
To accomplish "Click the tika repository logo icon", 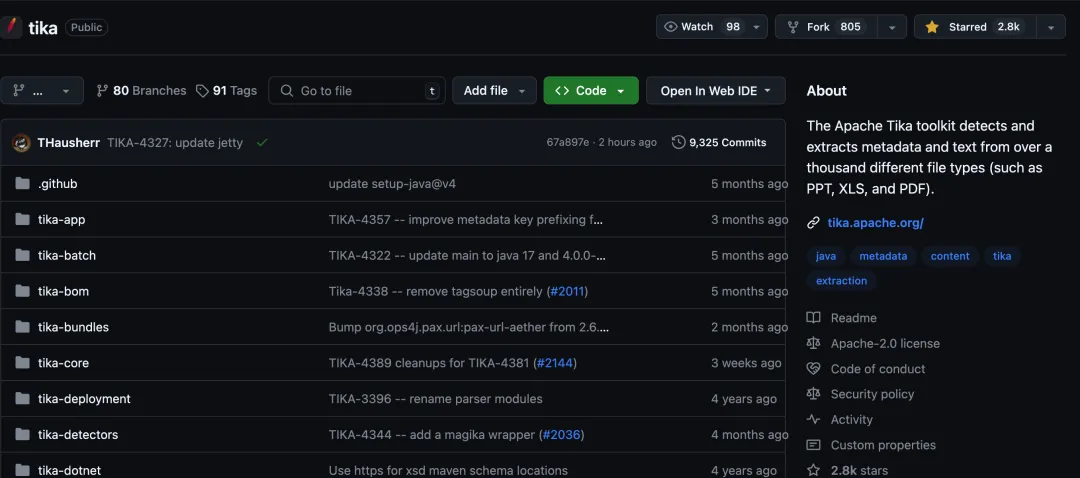I will pyautogui.click(x=10, y=27).
